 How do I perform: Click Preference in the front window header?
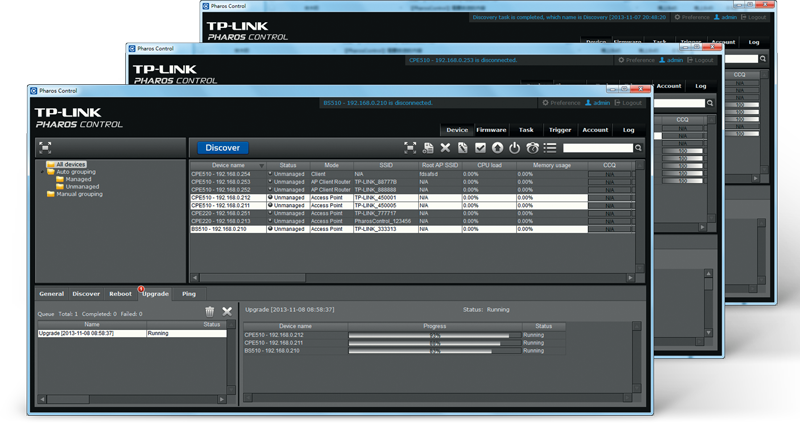click(561, 103)
